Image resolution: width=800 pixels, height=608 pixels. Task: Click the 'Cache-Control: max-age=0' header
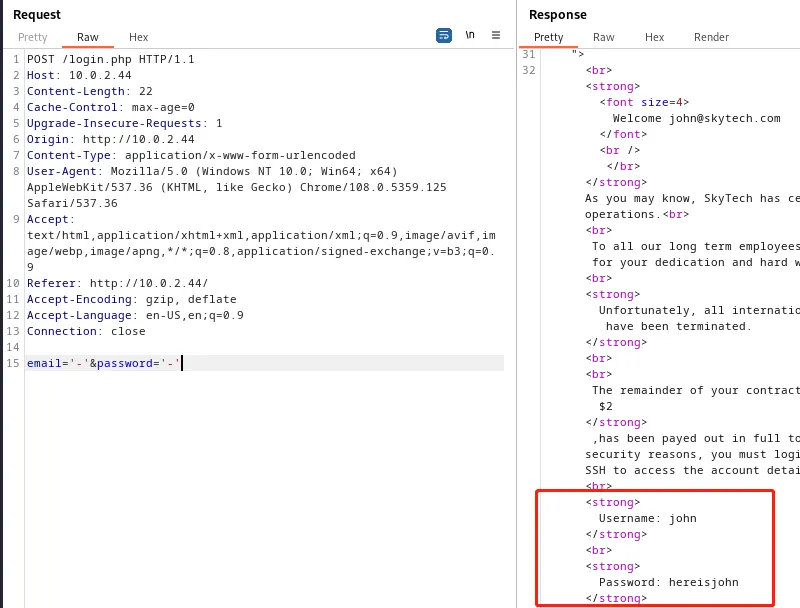(111, 107)
